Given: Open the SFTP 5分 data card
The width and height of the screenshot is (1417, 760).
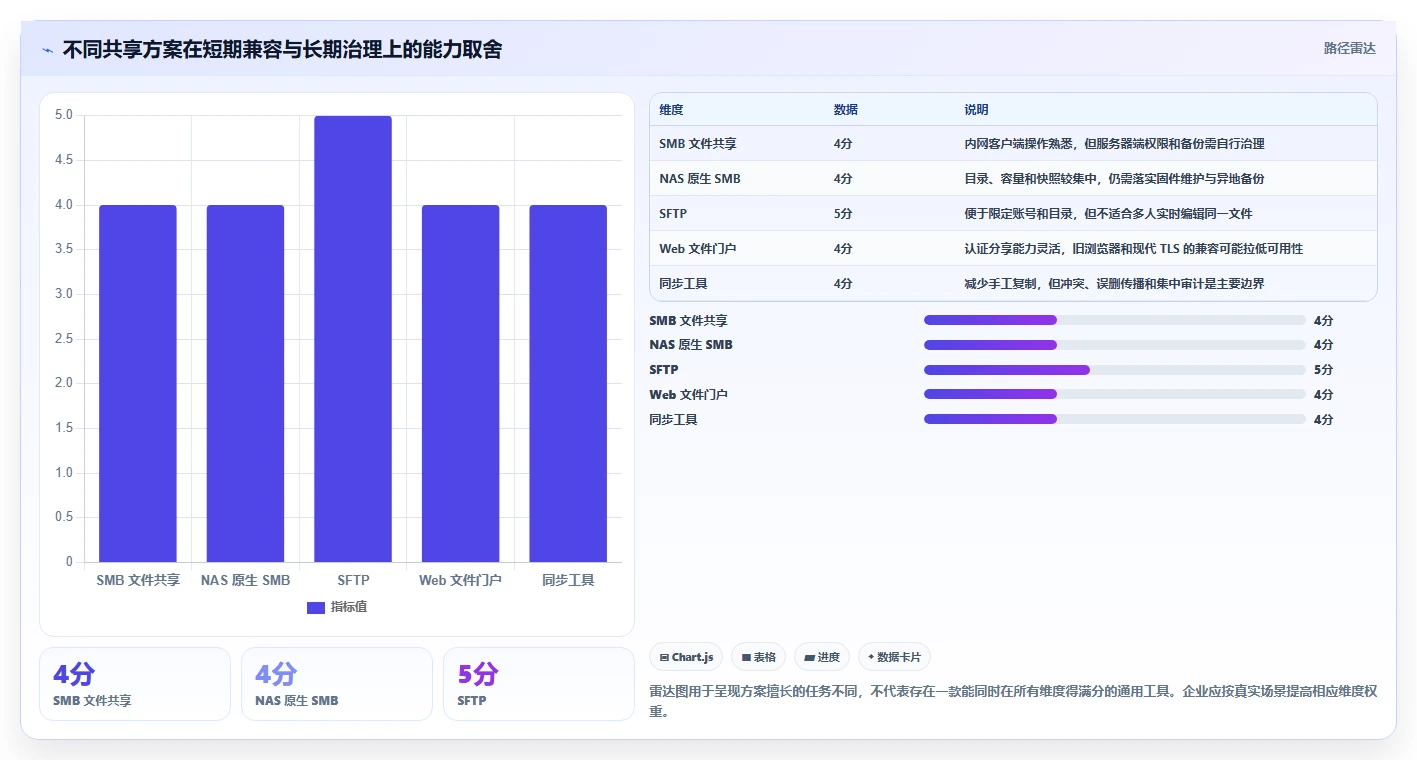Looking at the screenshot, I should (539, 684).
